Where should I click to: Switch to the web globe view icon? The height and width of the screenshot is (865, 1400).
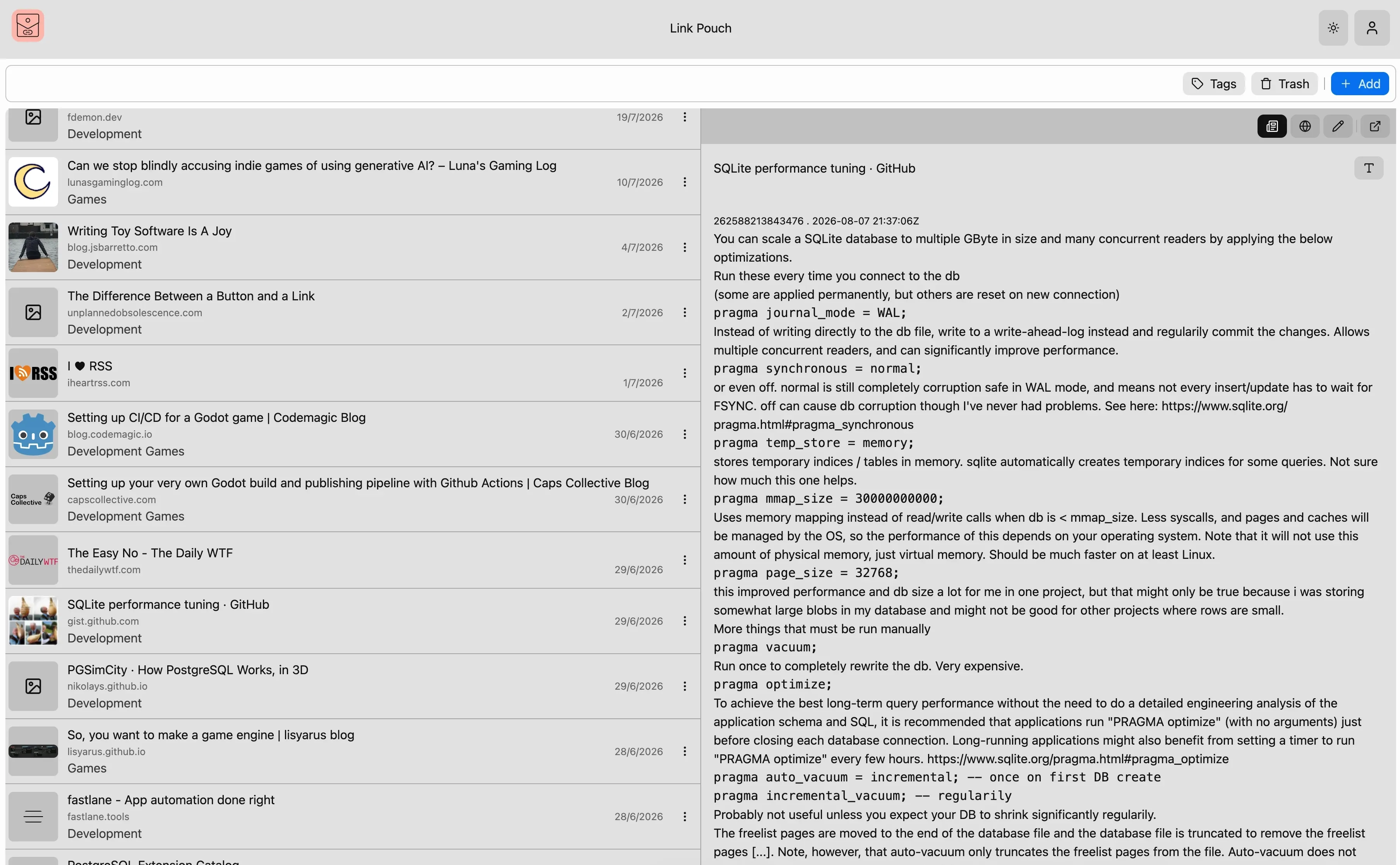pos(1304,127)
